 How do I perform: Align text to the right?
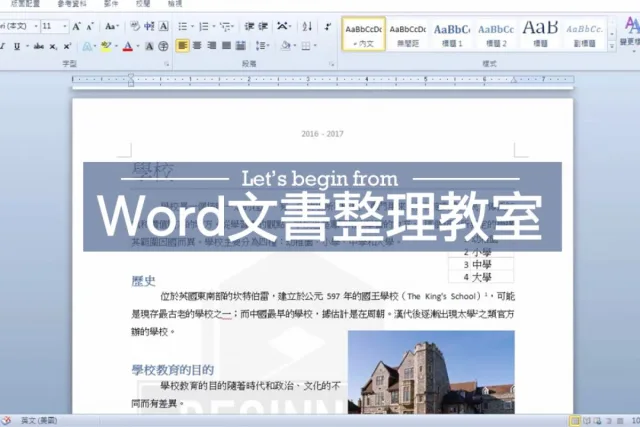(211, 46)
